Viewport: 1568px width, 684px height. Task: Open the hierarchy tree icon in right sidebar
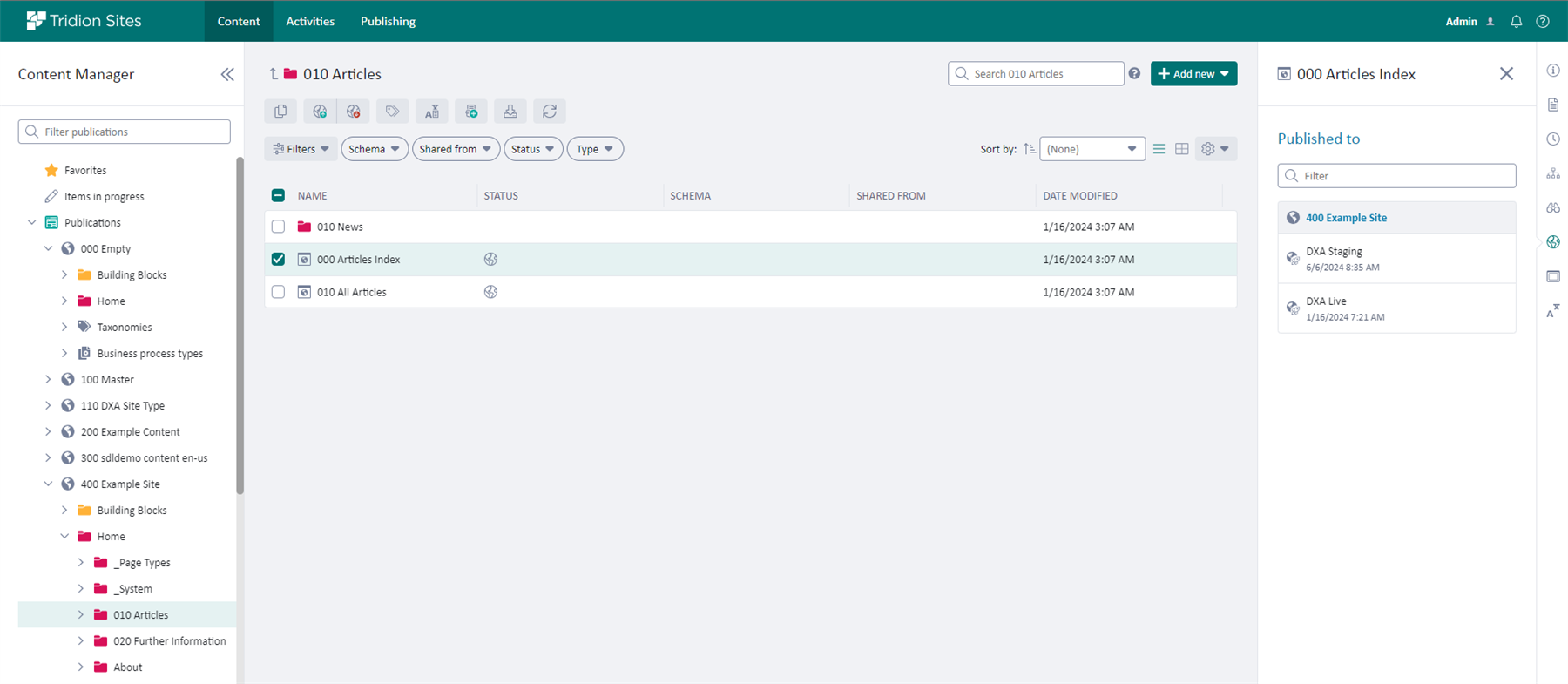[x=1553, y=173]
